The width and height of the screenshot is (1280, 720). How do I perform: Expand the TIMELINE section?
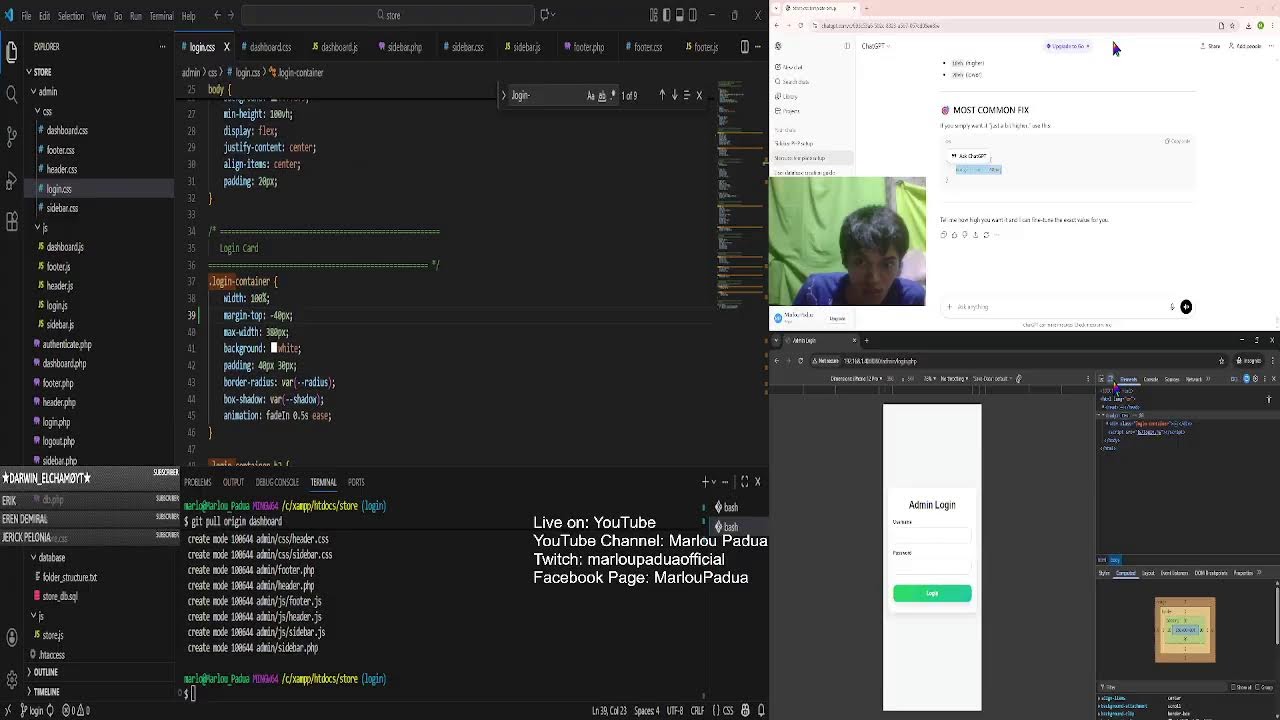[46, 691]
